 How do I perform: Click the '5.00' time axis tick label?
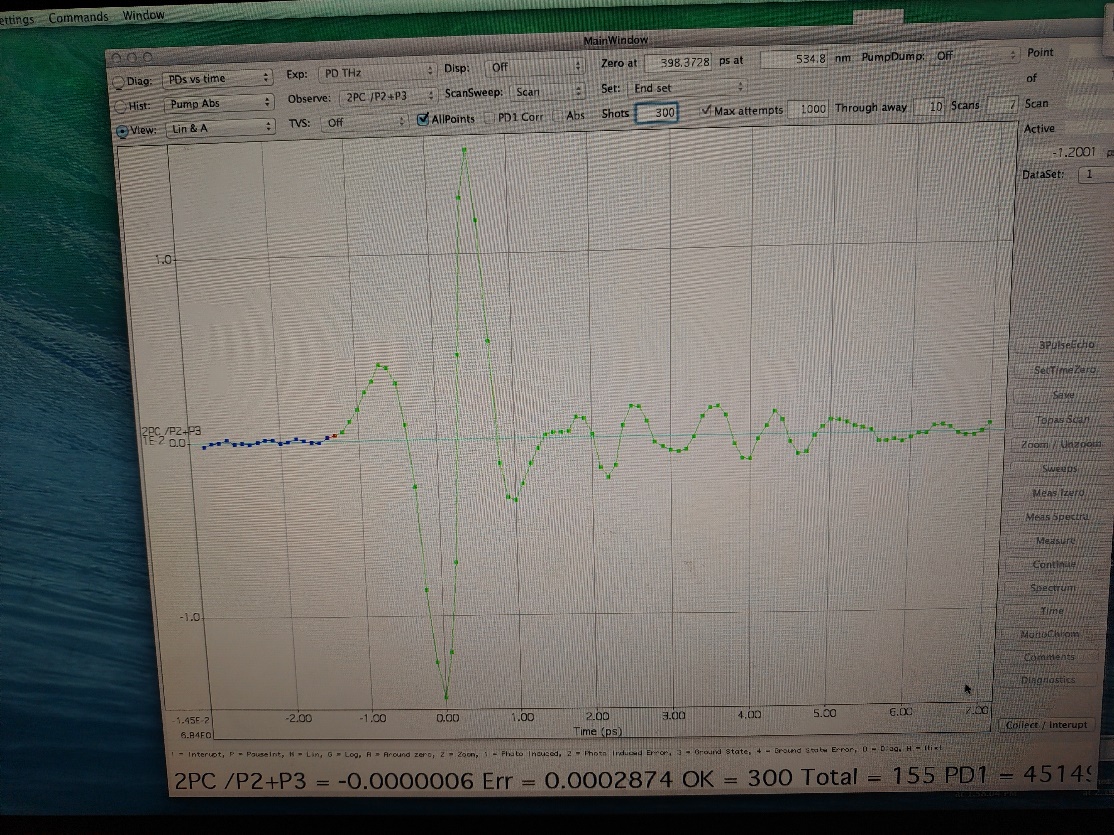click(824, 713)
